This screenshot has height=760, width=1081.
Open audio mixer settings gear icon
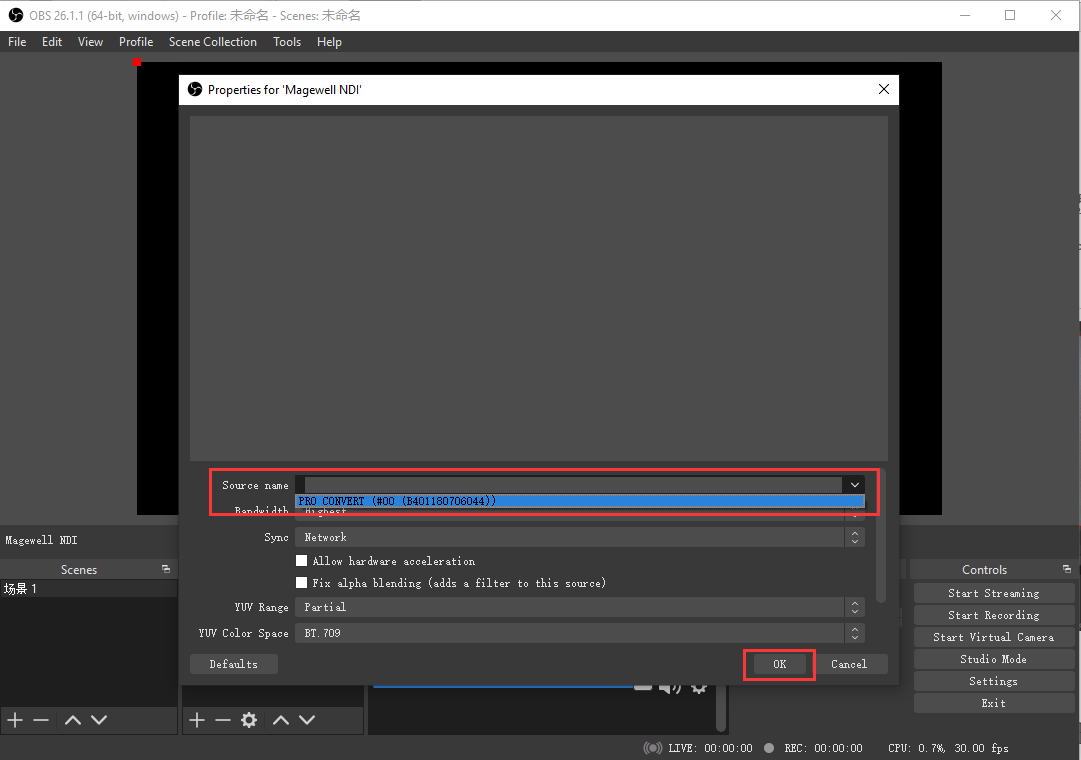click(x=699, y=687)
